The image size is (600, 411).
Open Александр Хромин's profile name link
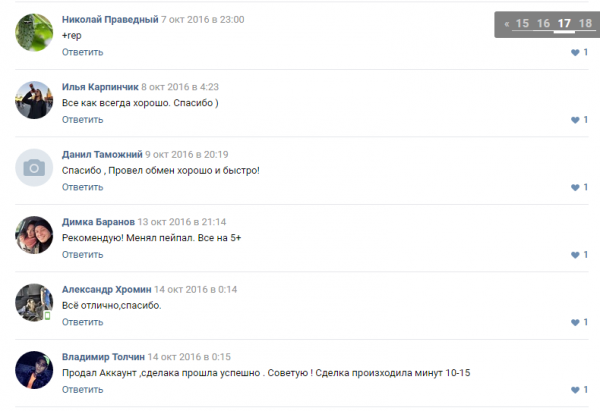pos(106,289)
